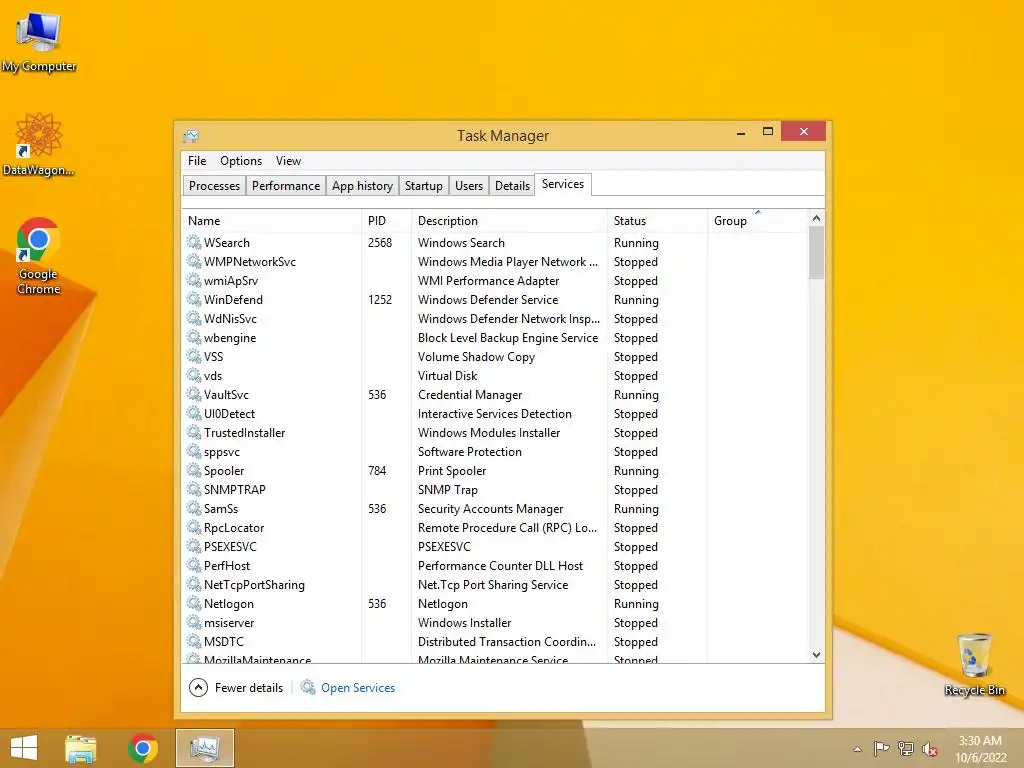Click the scrollbar up arrow

[816, 218]
